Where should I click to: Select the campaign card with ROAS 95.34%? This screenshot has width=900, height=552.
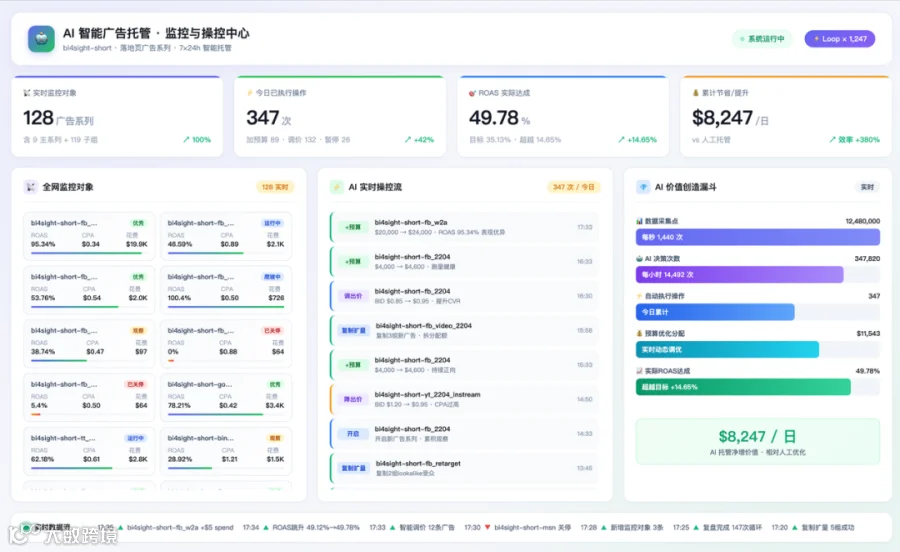[x=89, y=236]
